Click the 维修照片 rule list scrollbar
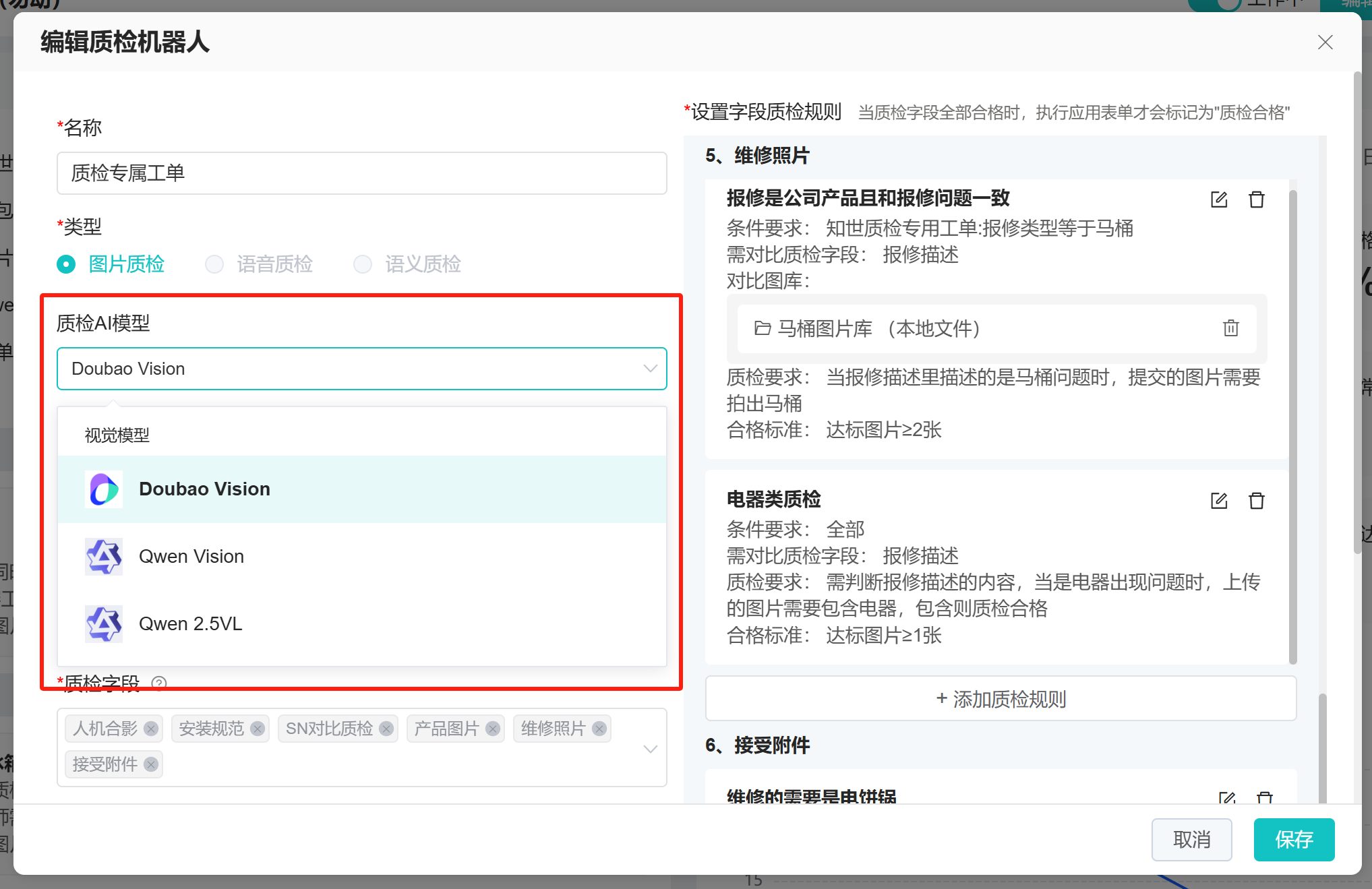The image size is (1372, 889). click(x=1292, y=427)
